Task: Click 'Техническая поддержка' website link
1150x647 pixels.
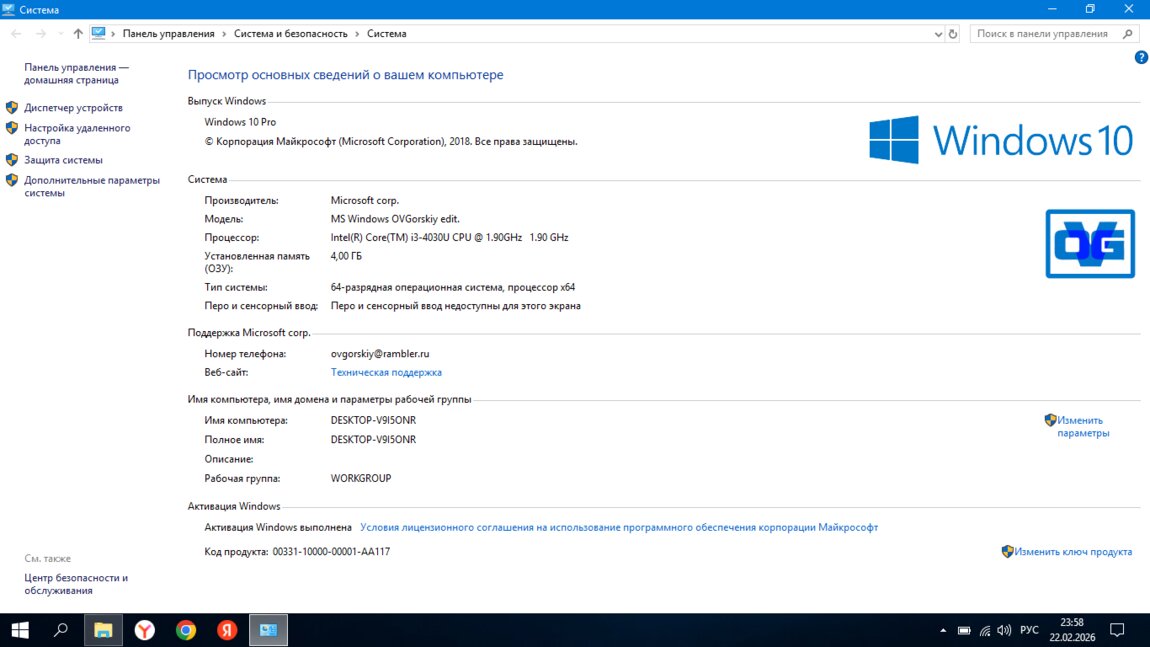Action: coord(386,373)
